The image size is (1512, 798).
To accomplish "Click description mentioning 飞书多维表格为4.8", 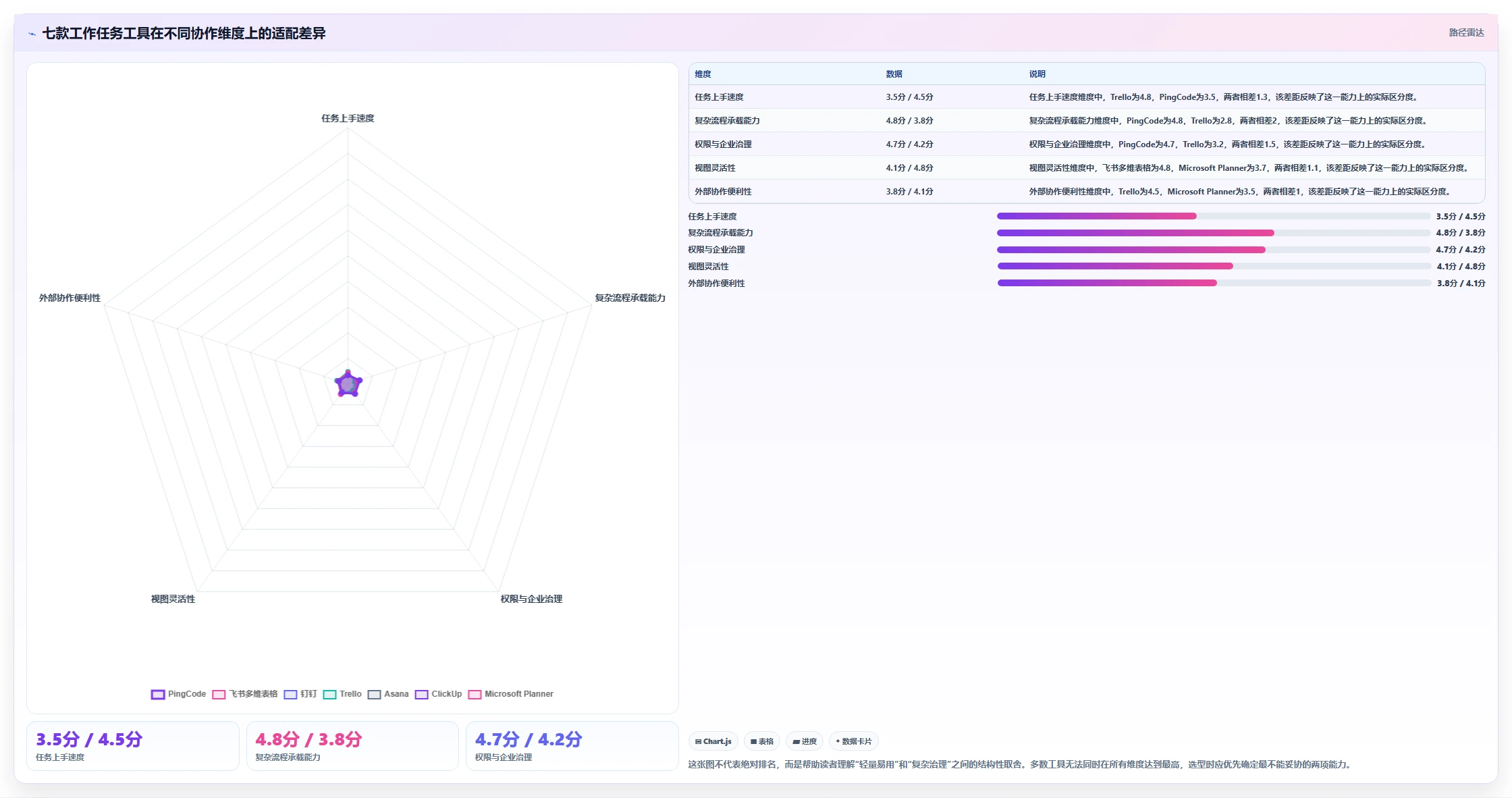I will pos(1250,168).
